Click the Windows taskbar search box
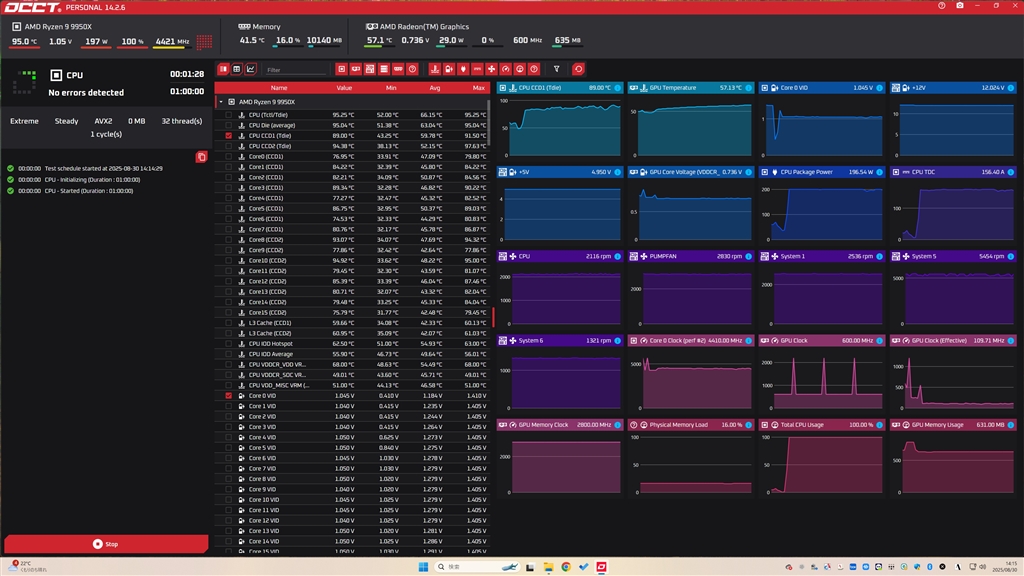This screenshot has height=576, width=1024. point(478,566)
